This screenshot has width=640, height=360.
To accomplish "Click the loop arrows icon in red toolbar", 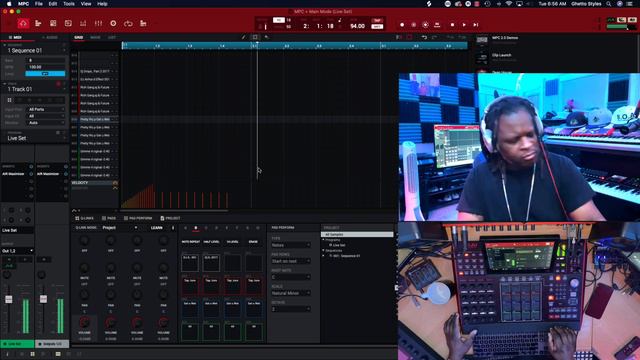I will click(x=128, y=24).
